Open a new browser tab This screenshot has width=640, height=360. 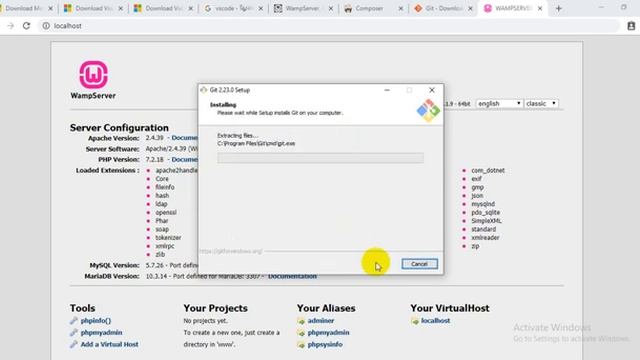[559, 8]
